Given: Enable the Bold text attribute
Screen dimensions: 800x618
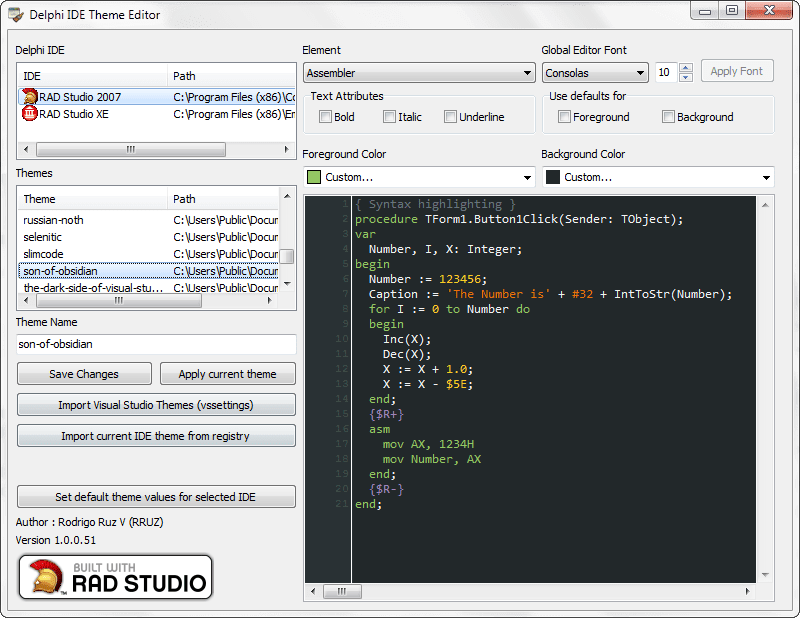Looking at the screenshot, I should pos(326,117).
